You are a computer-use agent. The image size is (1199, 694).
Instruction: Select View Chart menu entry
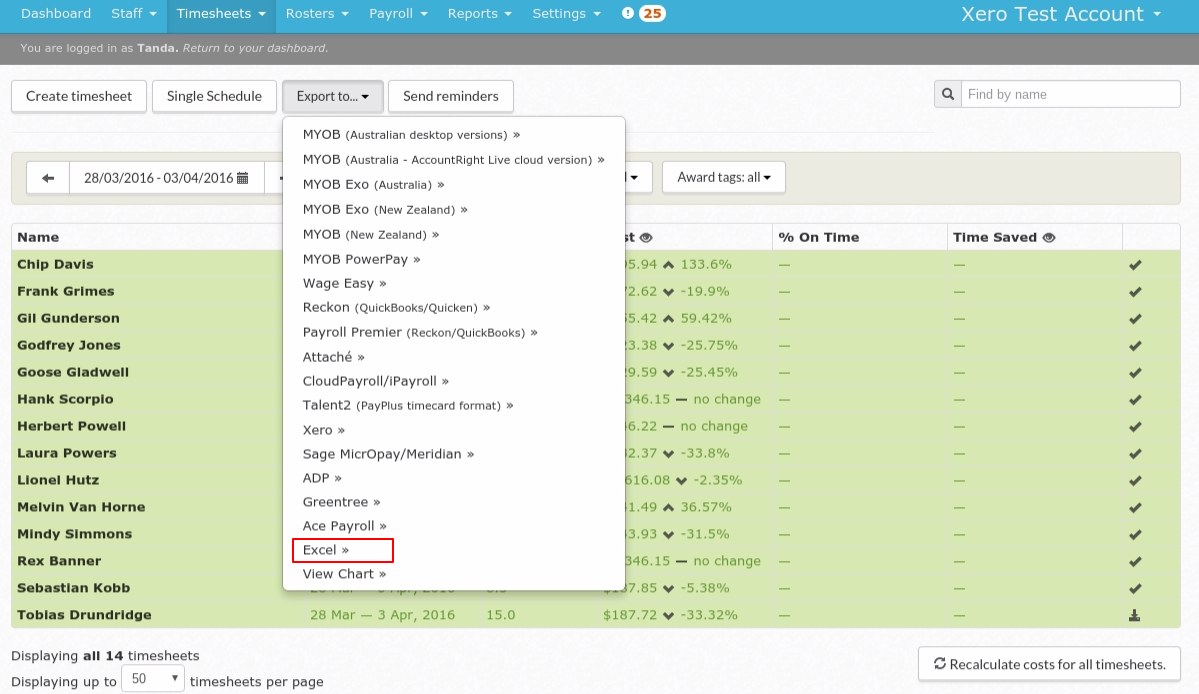click(x=344, y=574)
